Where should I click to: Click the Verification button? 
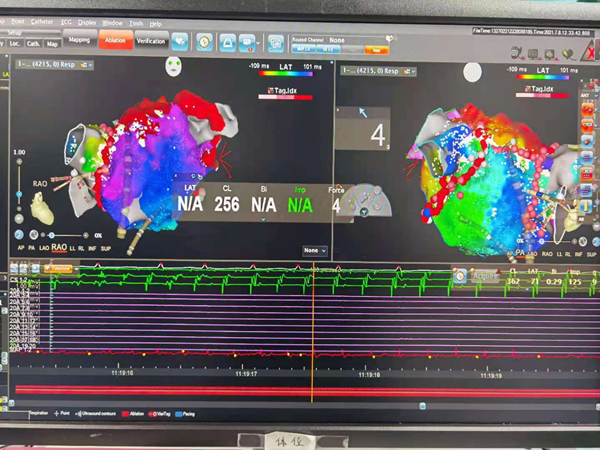click(x=150, y=41)
